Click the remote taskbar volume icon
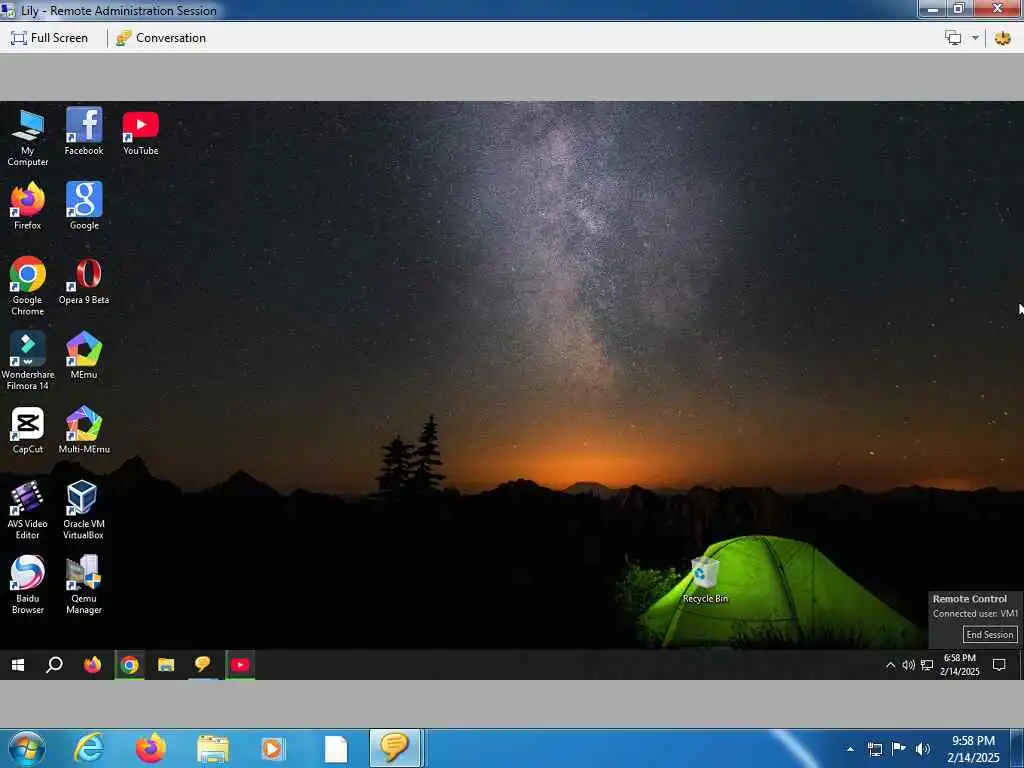1024x768 pixels. [908, 665]
